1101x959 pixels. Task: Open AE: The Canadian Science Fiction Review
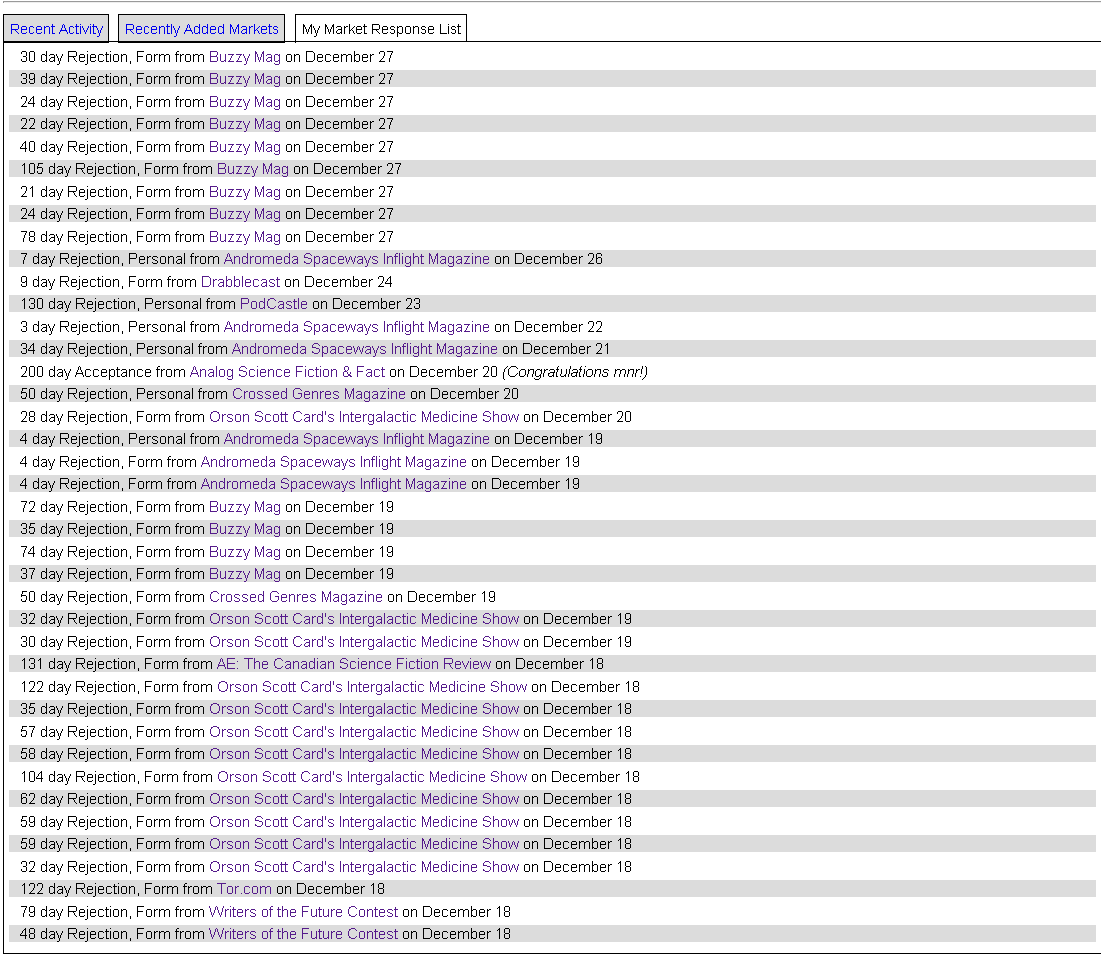(354, 663)
